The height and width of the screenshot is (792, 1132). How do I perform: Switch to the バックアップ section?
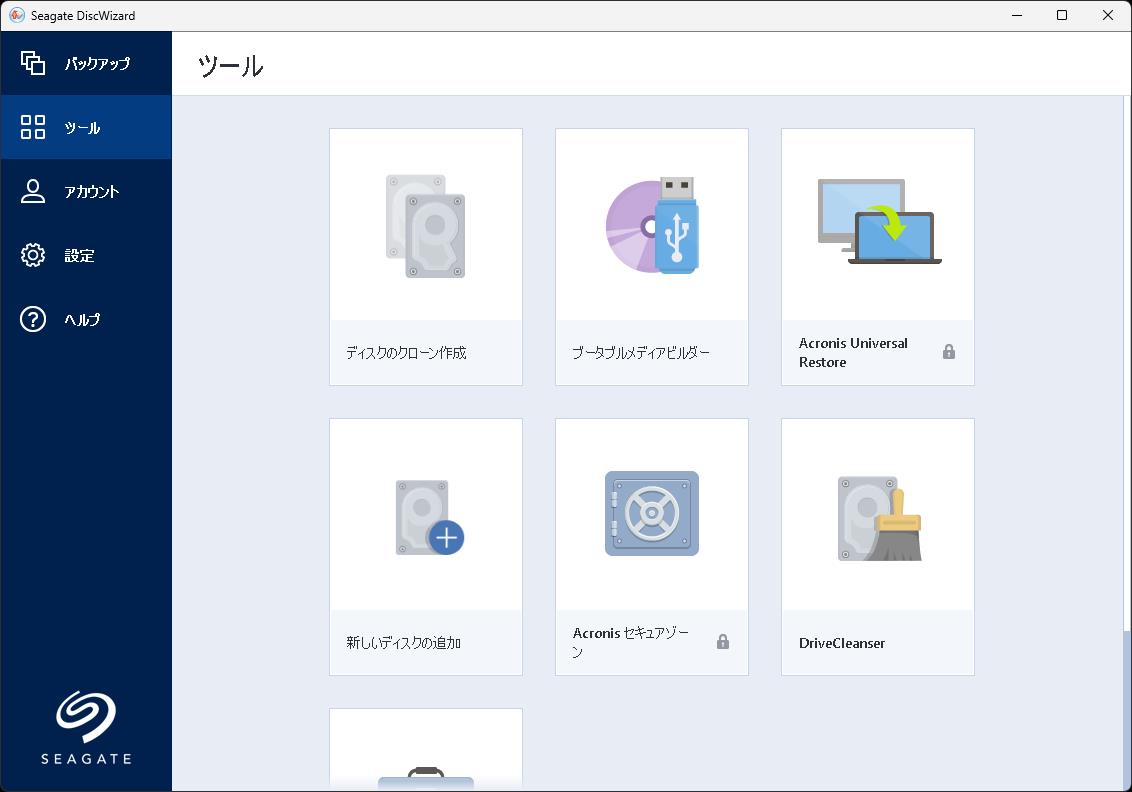tap(86, 63)
